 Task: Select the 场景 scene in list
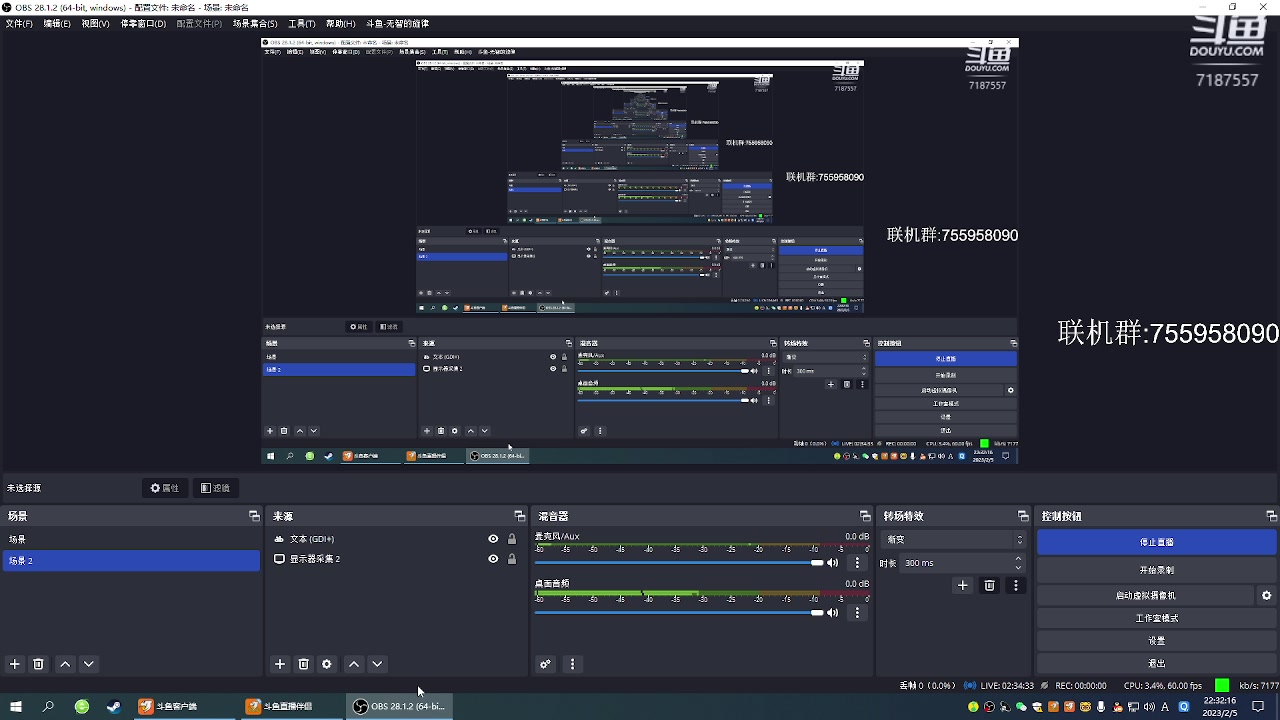coord(130,539)
